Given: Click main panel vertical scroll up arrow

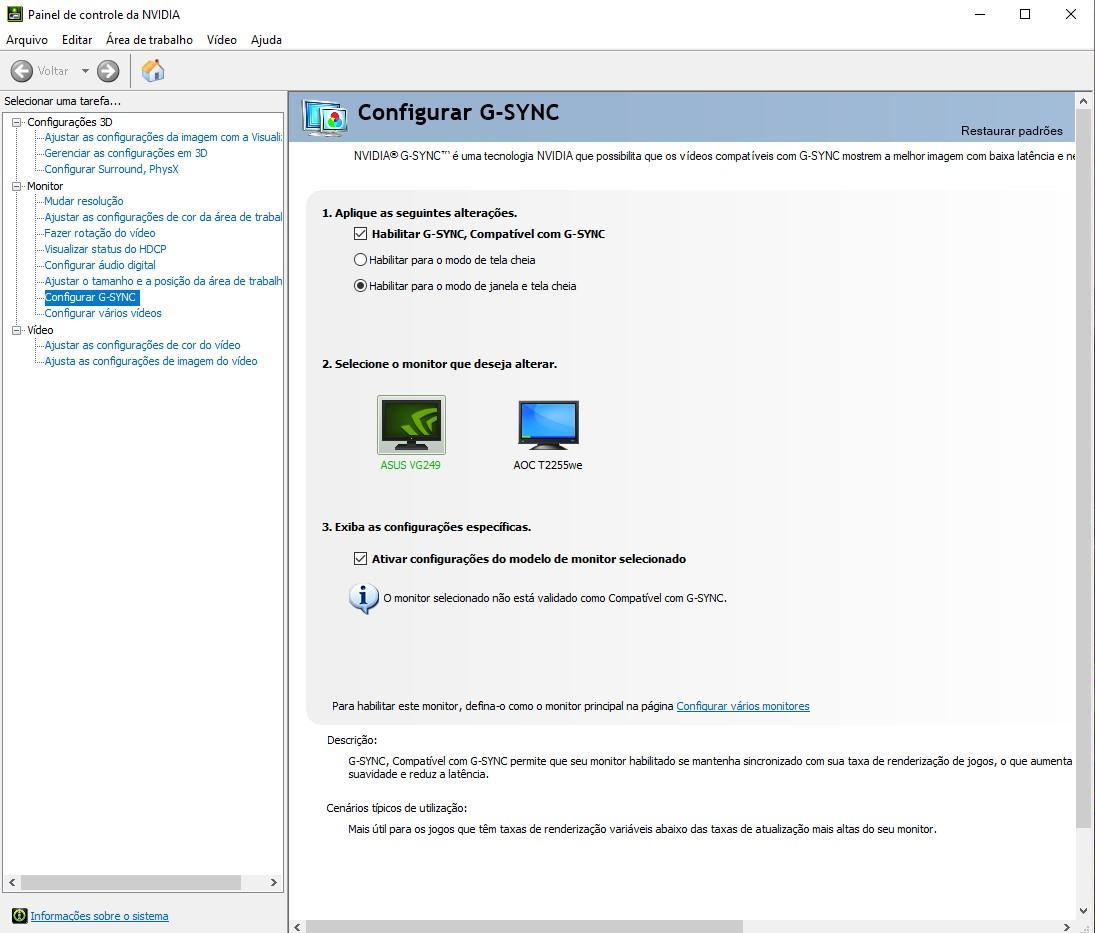Looking at the screenshot, I should tap(1083, 101).
